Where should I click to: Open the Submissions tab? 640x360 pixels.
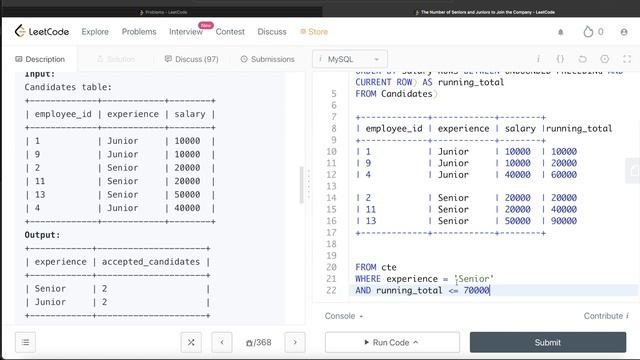pyautogui.click(x=267, y=59)
